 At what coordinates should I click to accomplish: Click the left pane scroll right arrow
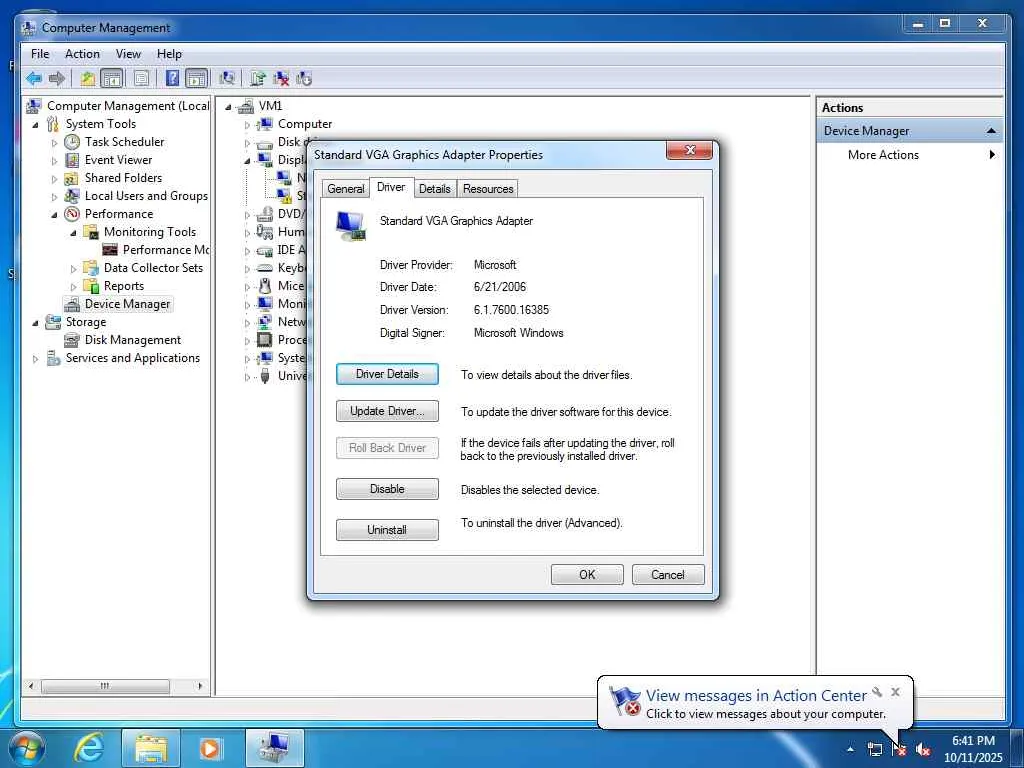coord(200,686)
